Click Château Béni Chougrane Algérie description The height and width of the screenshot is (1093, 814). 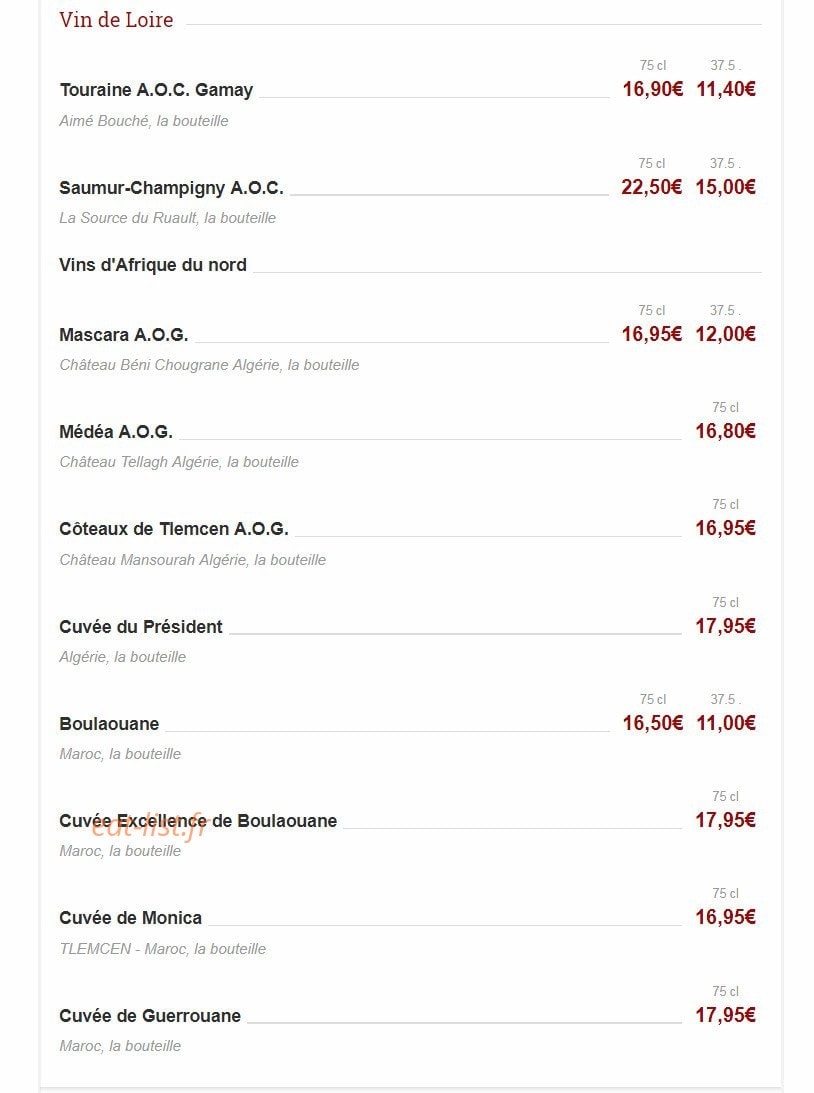pyautogui.click(x=209, y=365)
